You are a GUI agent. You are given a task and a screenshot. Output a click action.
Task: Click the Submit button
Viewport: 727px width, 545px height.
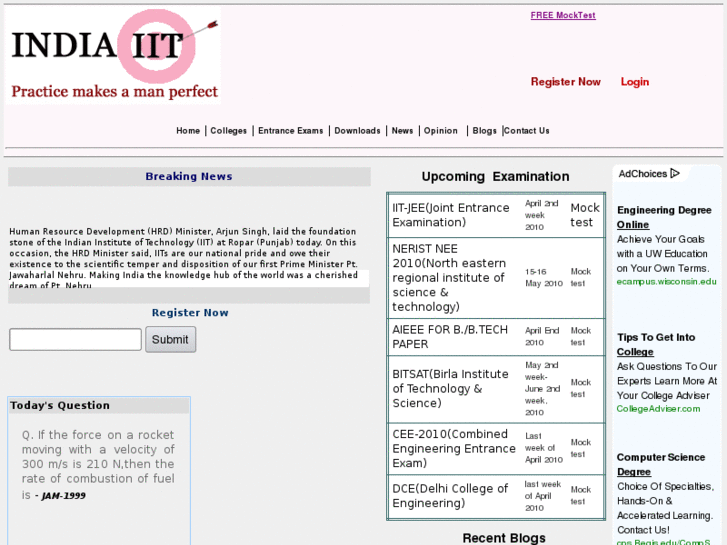point(171,340)
